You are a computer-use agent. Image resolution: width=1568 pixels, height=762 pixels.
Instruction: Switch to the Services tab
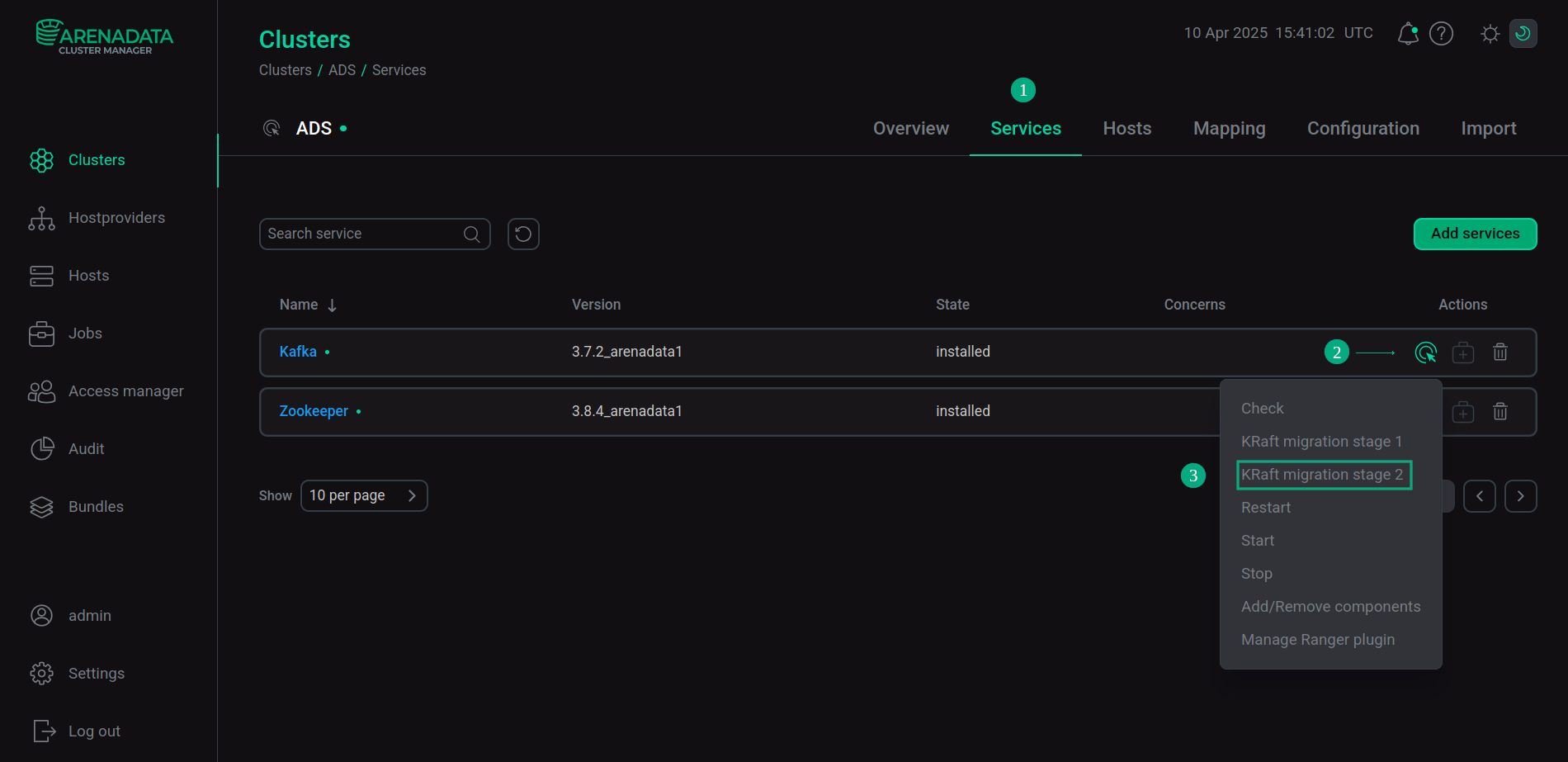pos(1026,129)
